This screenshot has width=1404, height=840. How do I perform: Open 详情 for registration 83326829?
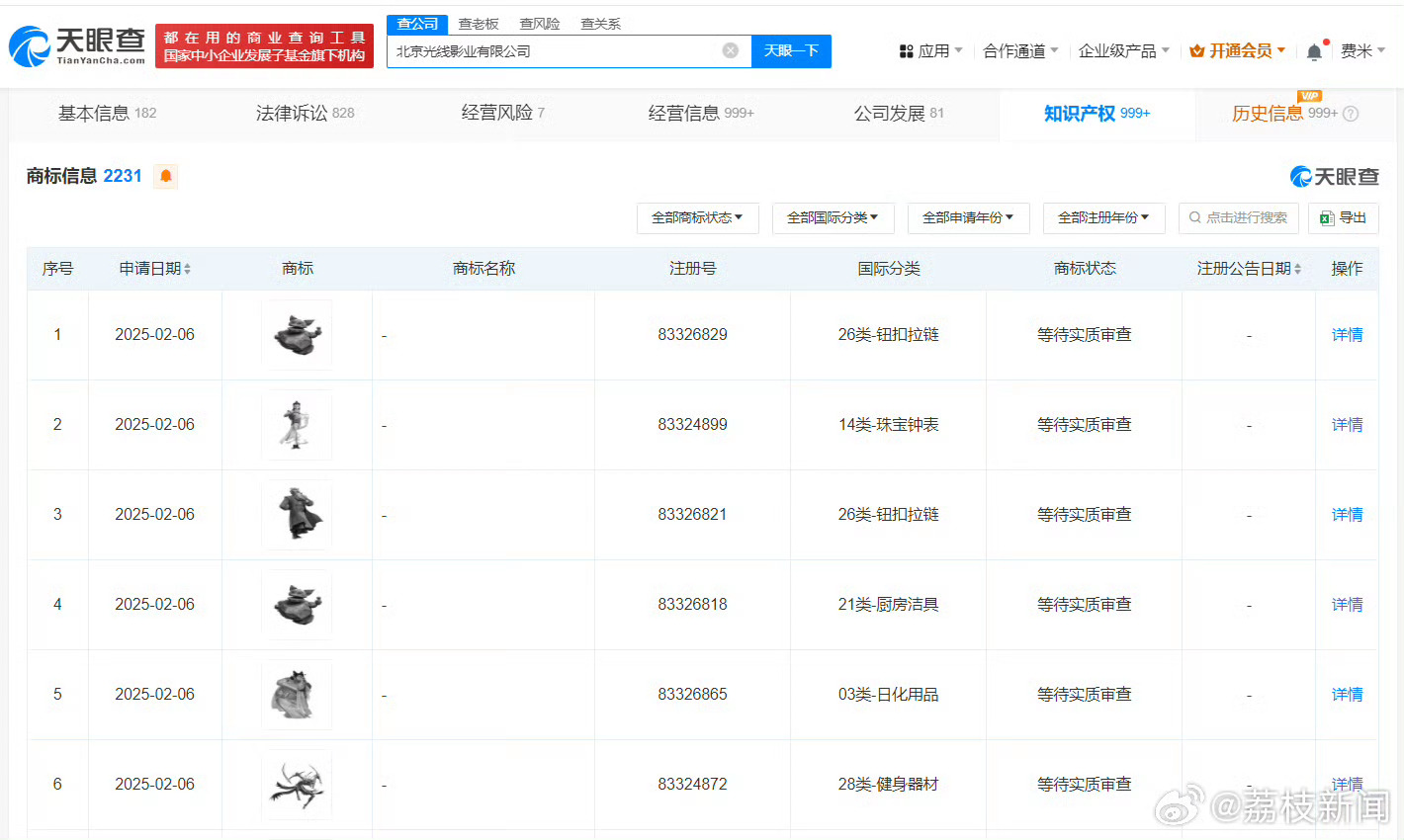pos(1347,335)
